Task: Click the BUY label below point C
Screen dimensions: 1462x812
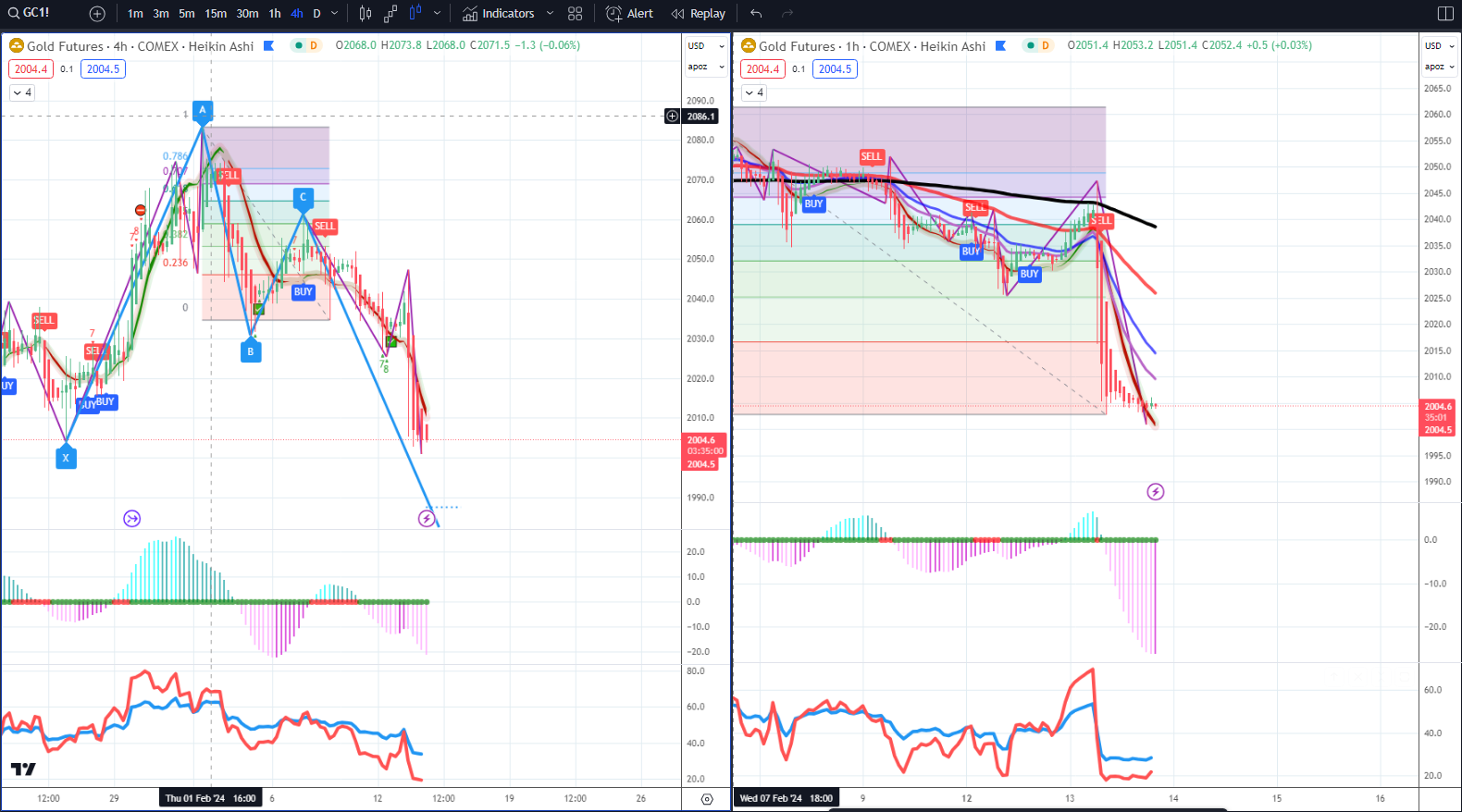Action: pos(304,292)
